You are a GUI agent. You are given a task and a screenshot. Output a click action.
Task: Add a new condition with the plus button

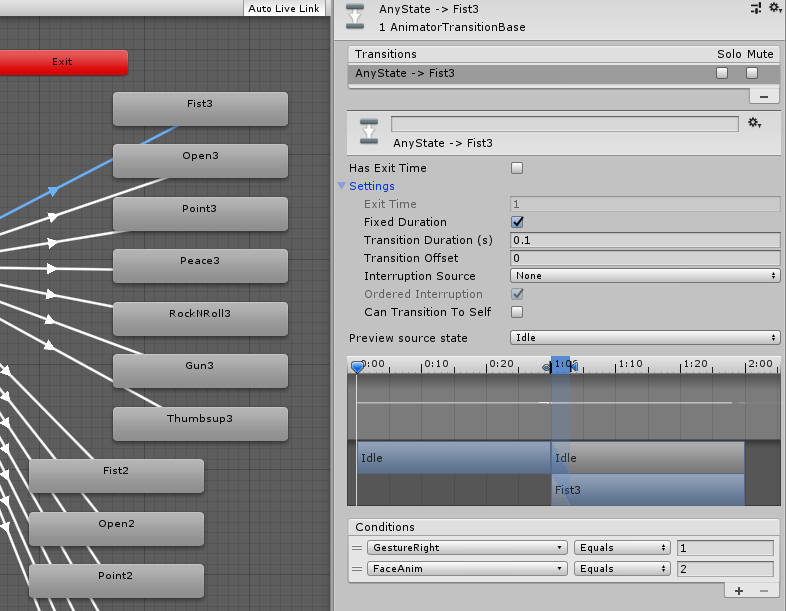pos(739,591)
